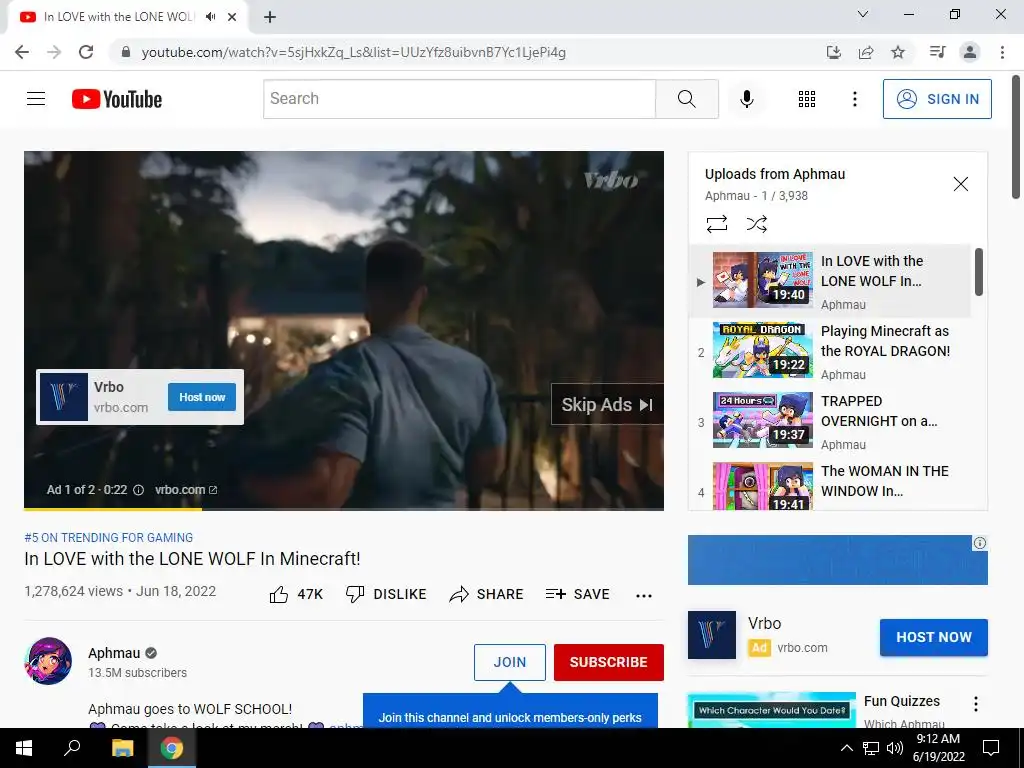Viewport: 1024px width, 768px height.
Task: Open the tab search chevron
Action: point(863,14)
